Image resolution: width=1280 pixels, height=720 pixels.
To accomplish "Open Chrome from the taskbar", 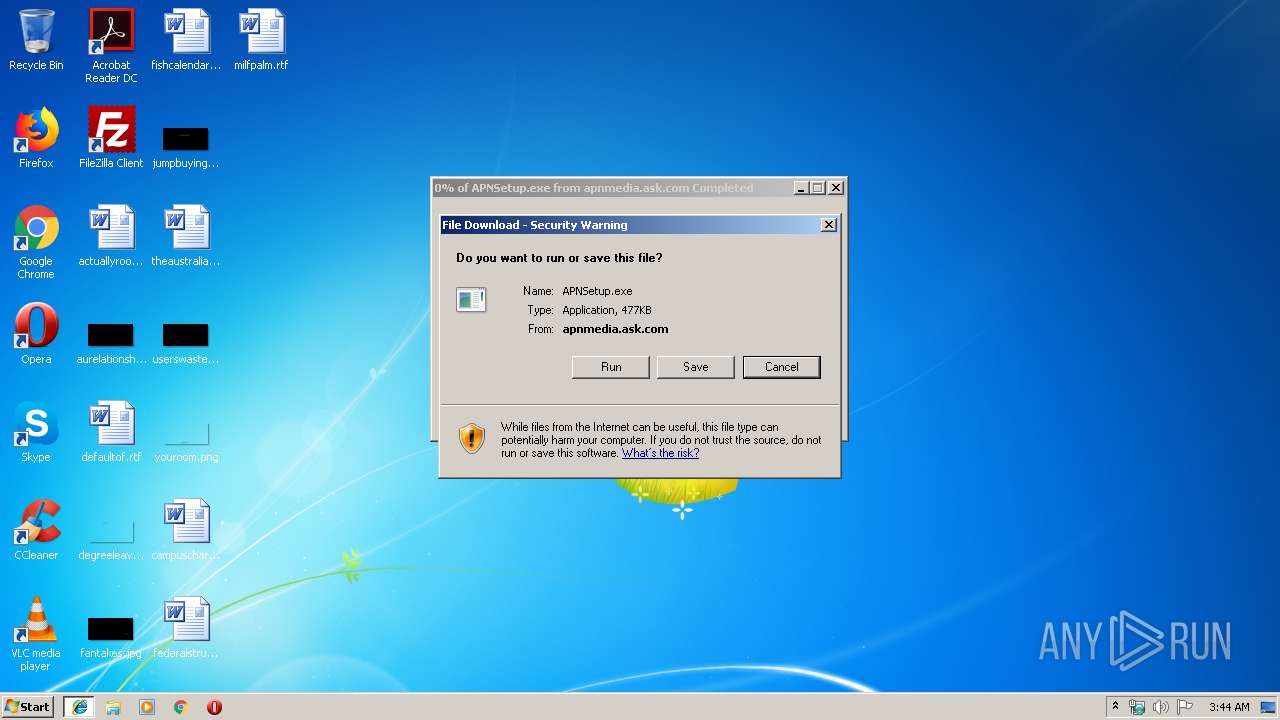I will point(180,707).
